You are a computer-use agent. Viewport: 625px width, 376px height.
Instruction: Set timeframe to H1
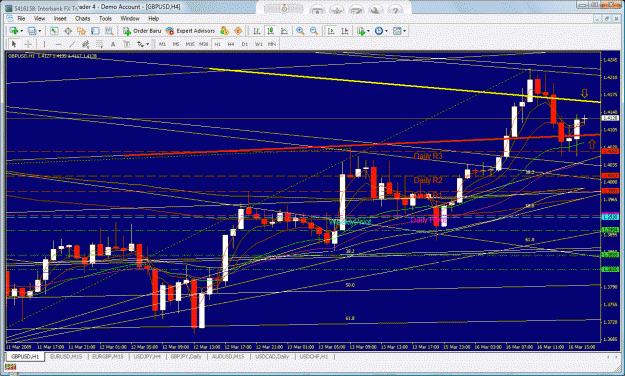pyautogui.click(x=218, y=44)
